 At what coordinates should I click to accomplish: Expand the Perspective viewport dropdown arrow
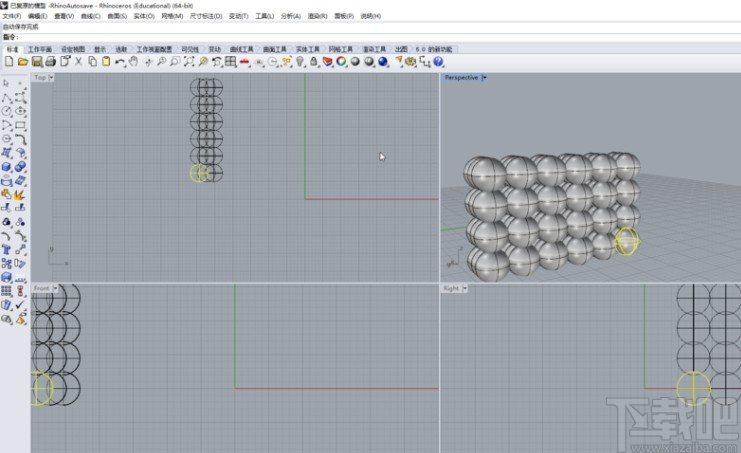[486, 77]
